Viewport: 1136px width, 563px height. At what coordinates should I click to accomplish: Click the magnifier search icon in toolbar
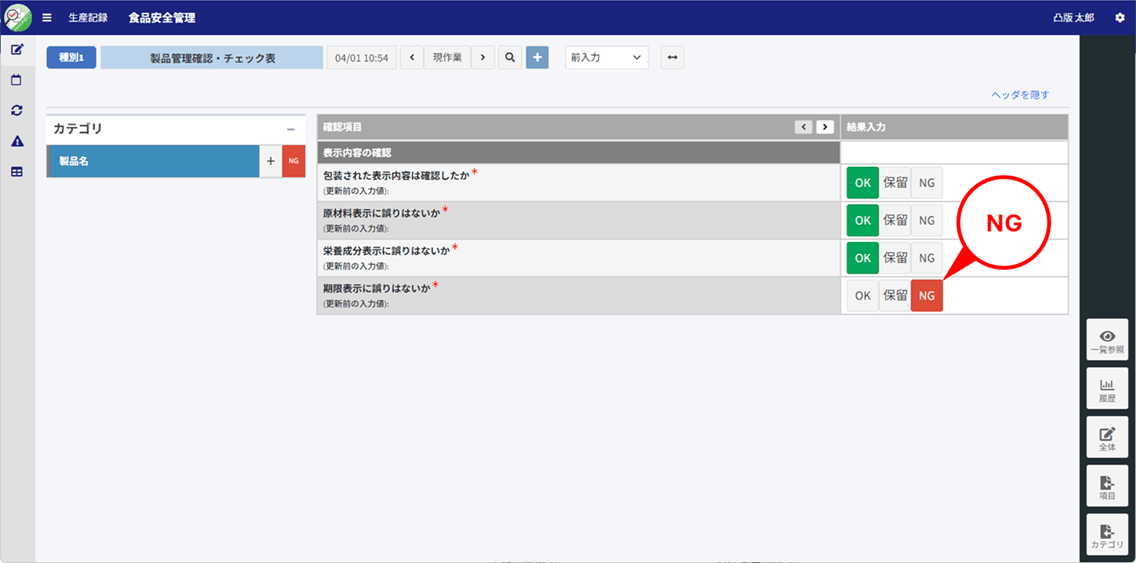pyautogui.click(x=510, y=58)
